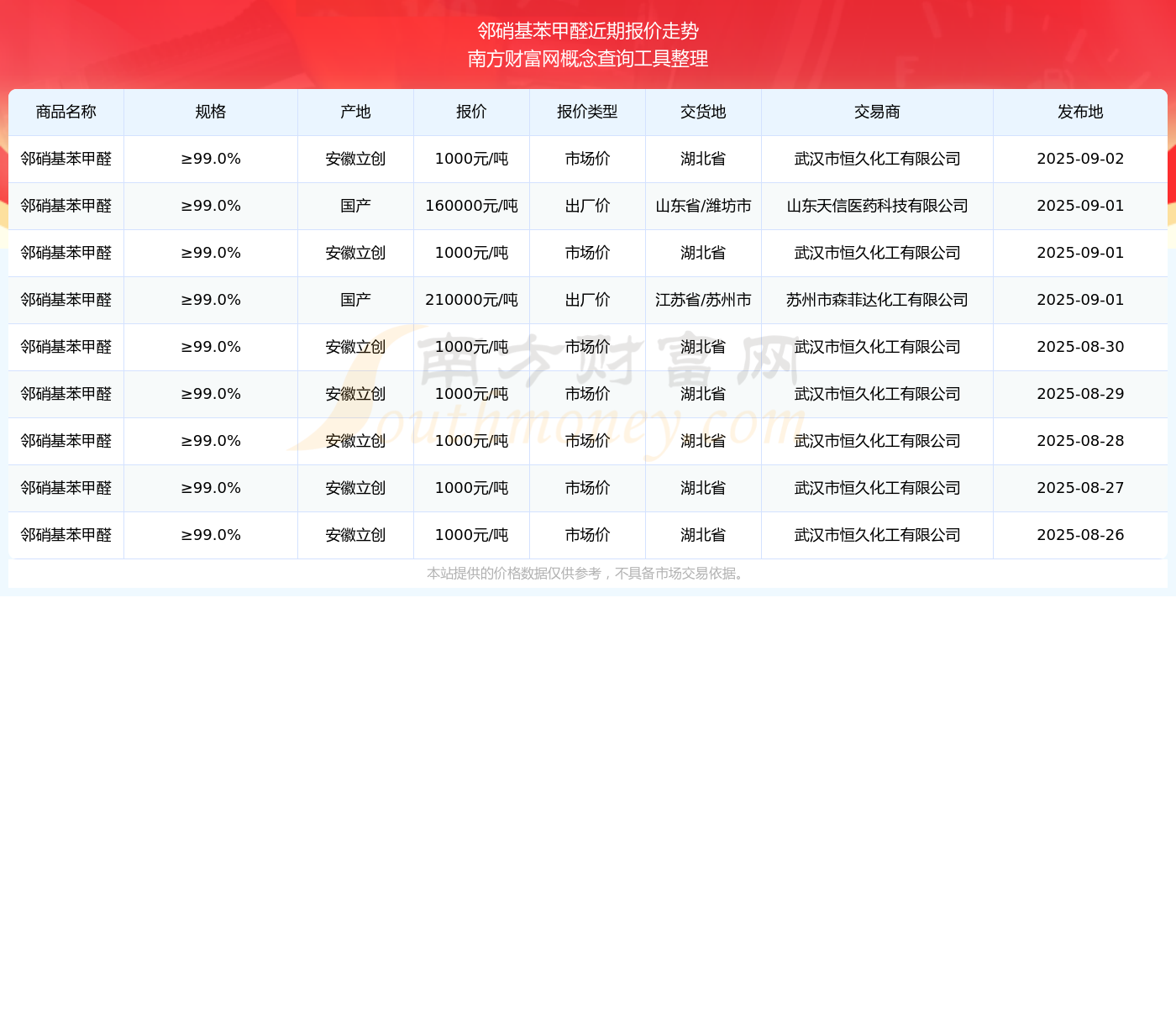Click 1000元/吨 in the 2025-08-30 row
Image resolution: width=1176 pixels, height=1012 pixels.
point(471,347)
